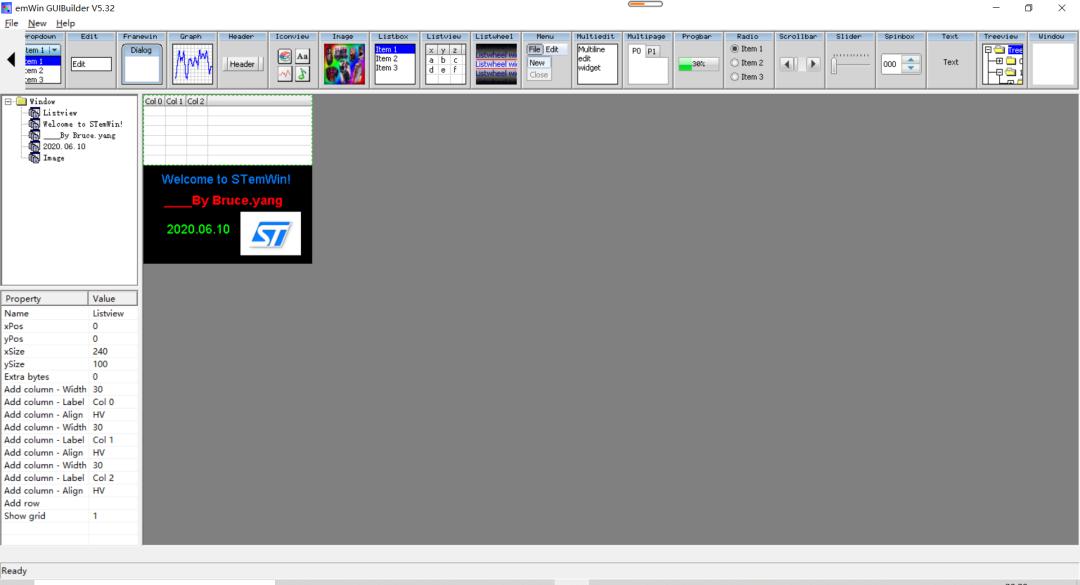Click the Col 0 header in listview preview
Screen dimensions: 1080x585
click(x=154, y=101)
